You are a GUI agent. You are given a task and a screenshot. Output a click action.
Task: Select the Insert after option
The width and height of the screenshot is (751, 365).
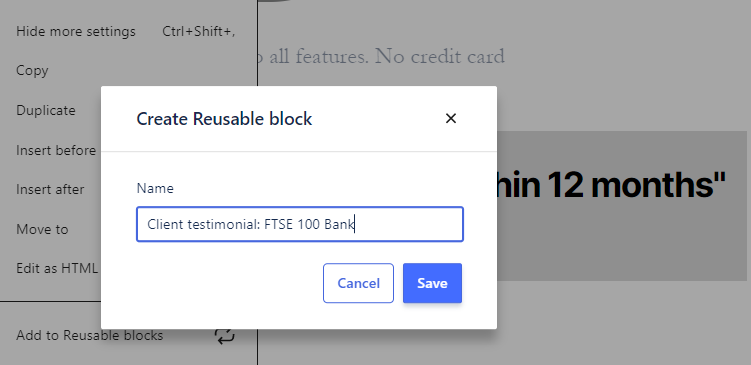click(x=50, y=190)
